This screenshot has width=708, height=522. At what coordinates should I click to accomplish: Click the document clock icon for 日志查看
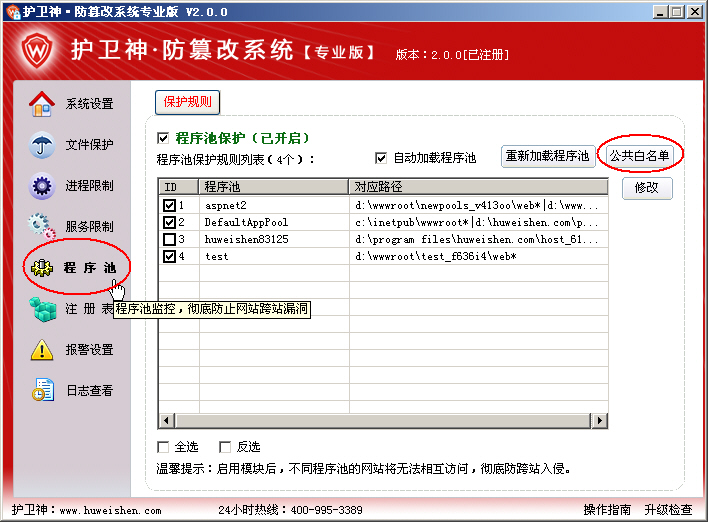coord(43,390)
